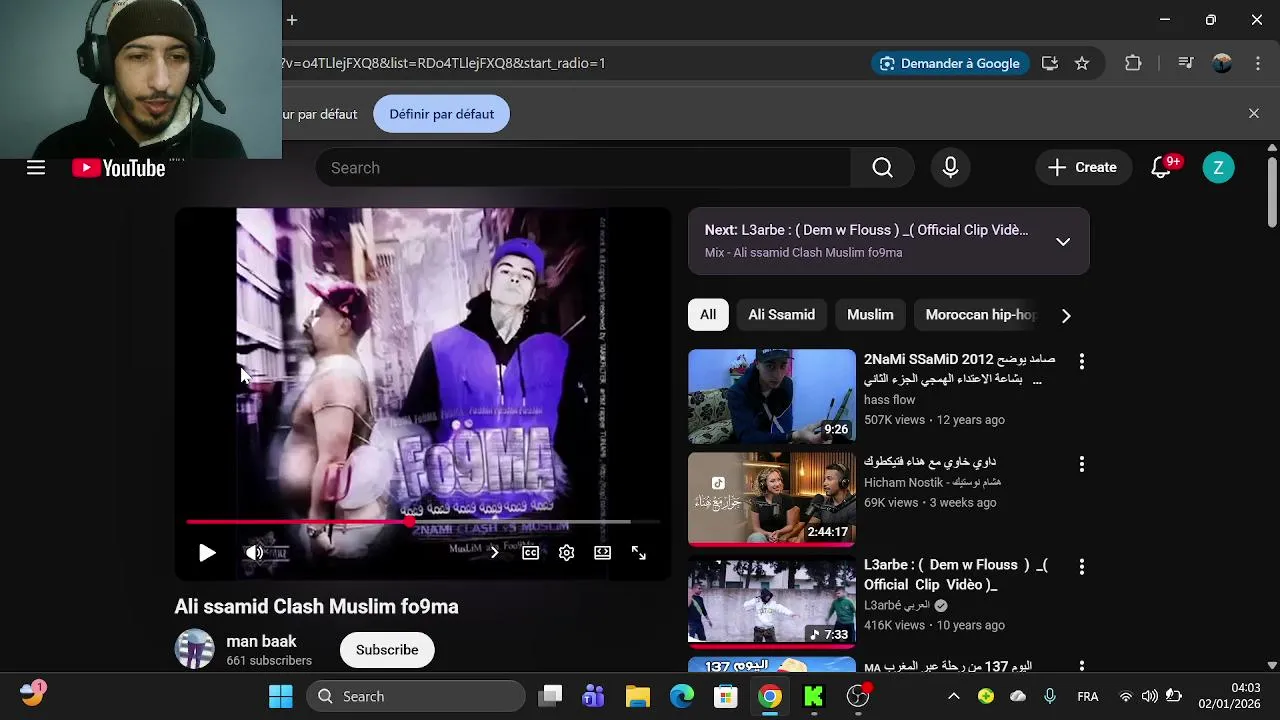Image resolution: width=1280 pixels, height=720 pixels.
Task: Focus the YouTube search field
Action: [583, 168]
